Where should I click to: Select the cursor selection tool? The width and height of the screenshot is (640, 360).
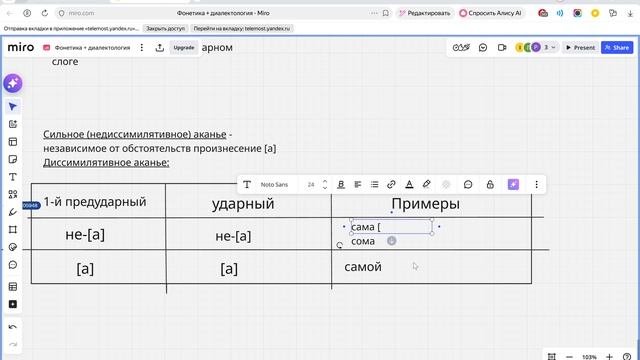(x=13, y=107)
